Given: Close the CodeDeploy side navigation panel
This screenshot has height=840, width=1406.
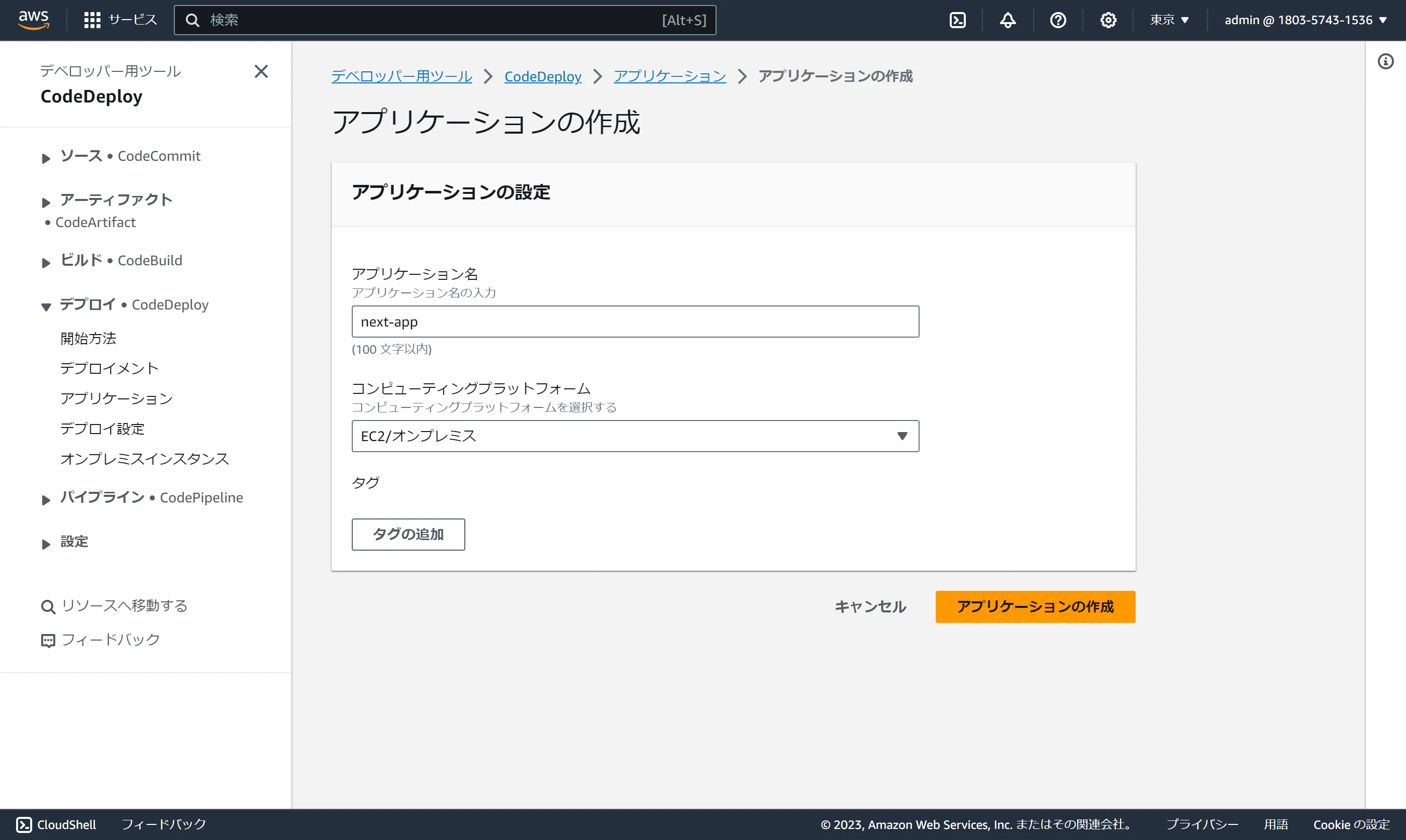Looking at the screenshot, I should click(x=261, y=71).
